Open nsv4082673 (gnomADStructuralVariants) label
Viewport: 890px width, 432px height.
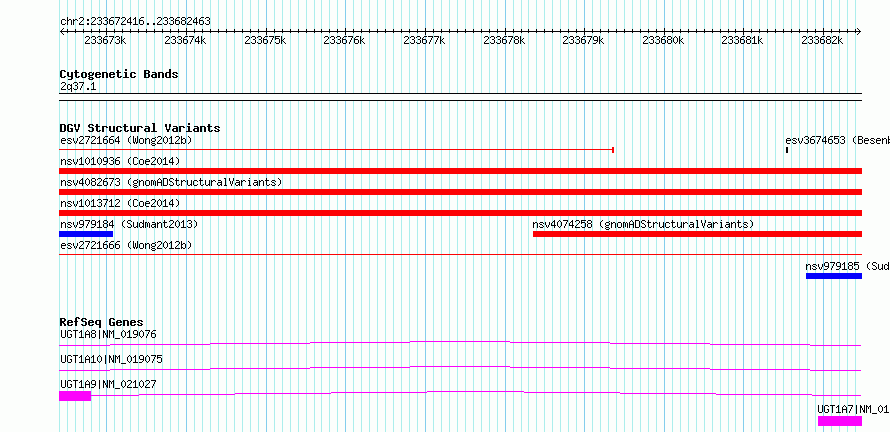point(171,182)
